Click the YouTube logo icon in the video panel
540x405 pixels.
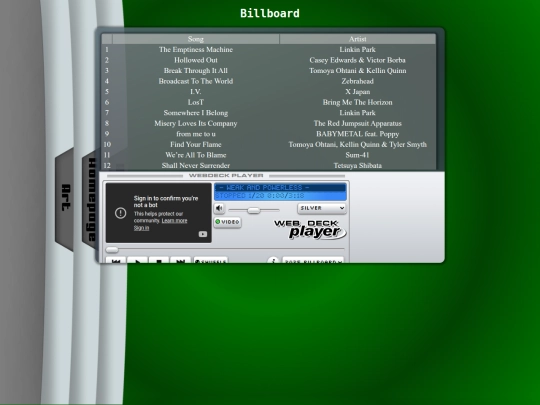pyautogui.click(x=203, y=234)
